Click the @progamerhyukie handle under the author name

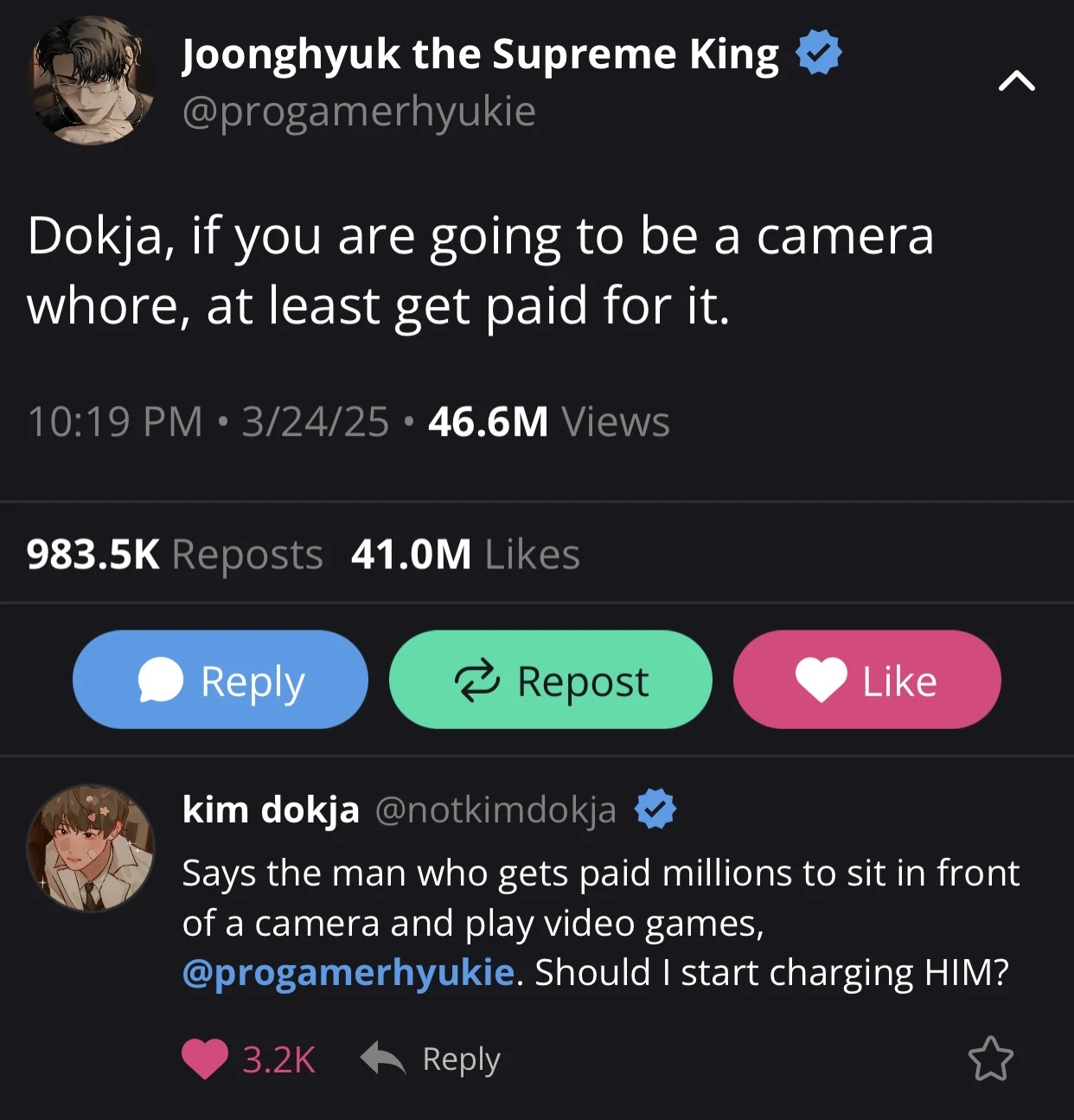359,112
